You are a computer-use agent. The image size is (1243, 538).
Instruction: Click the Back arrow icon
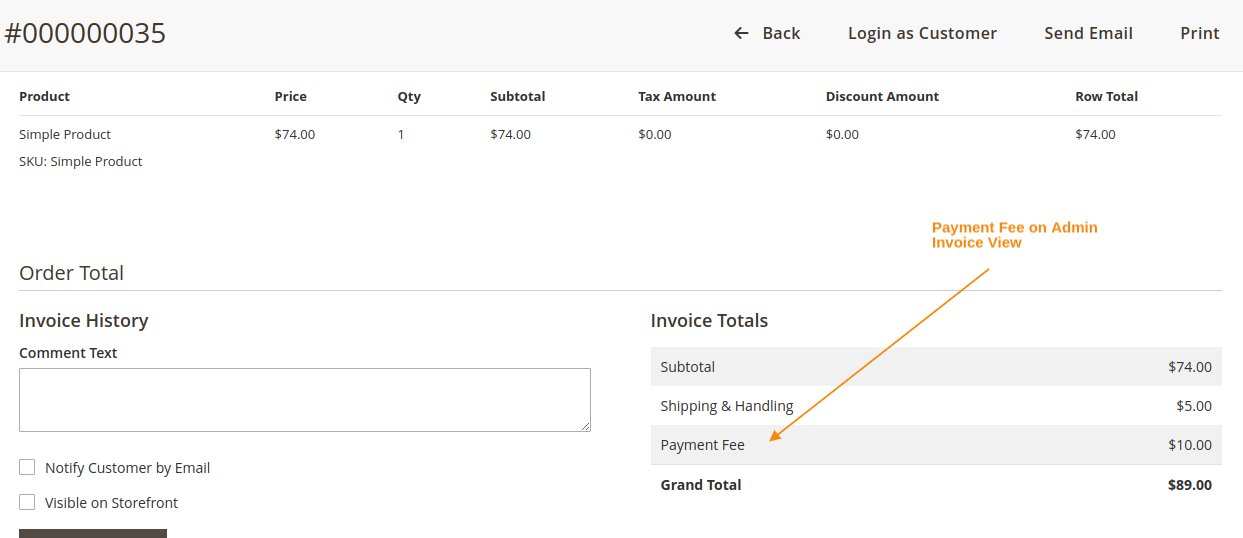tap(741, 33)
